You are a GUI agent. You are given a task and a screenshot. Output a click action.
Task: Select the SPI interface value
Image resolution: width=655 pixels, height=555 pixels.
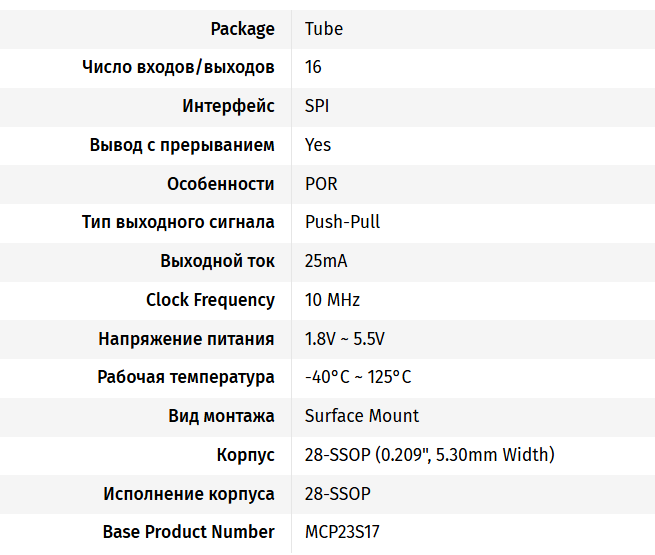tap(317, 106)
